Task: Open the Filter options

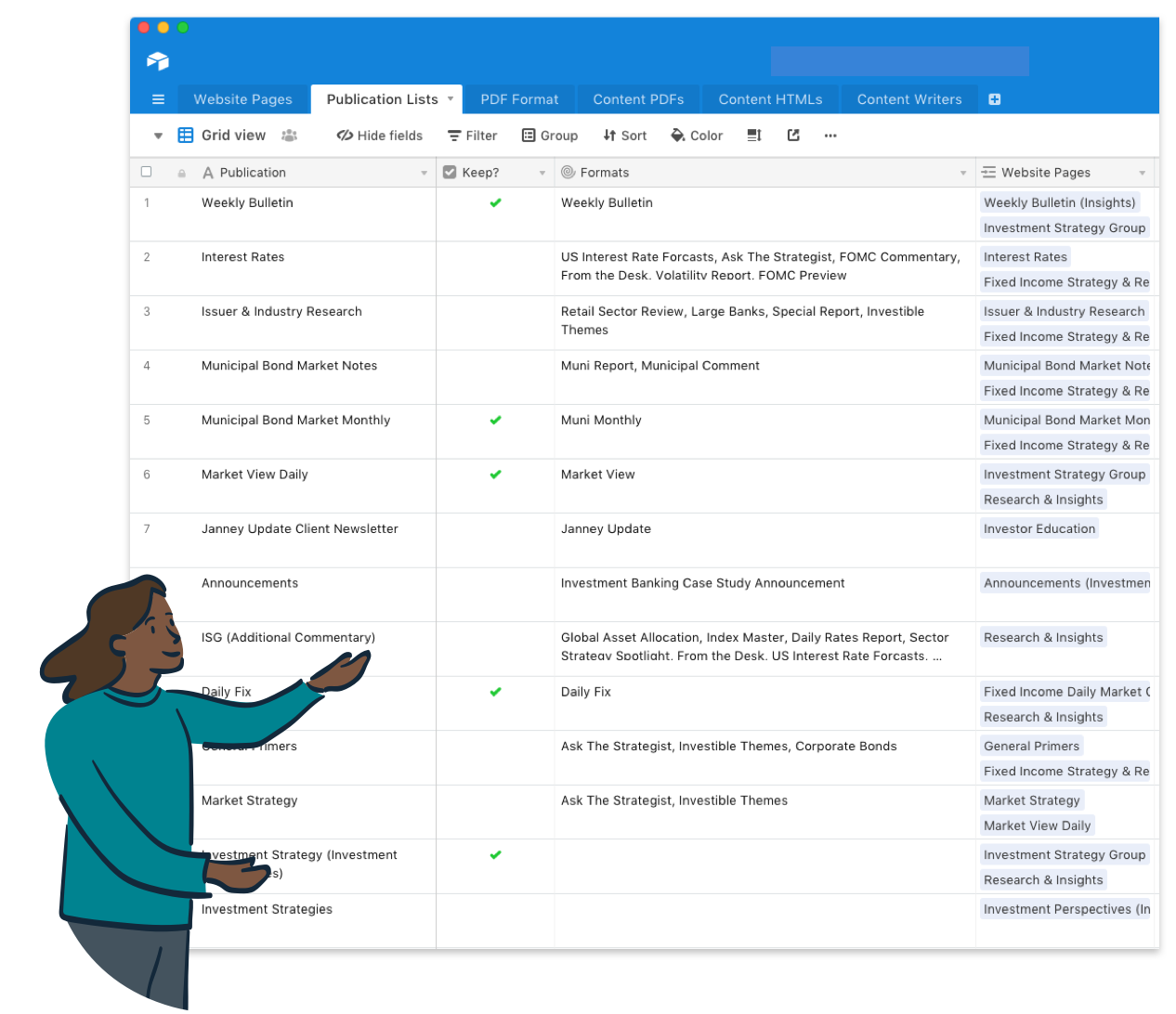Action: [472, 136]
